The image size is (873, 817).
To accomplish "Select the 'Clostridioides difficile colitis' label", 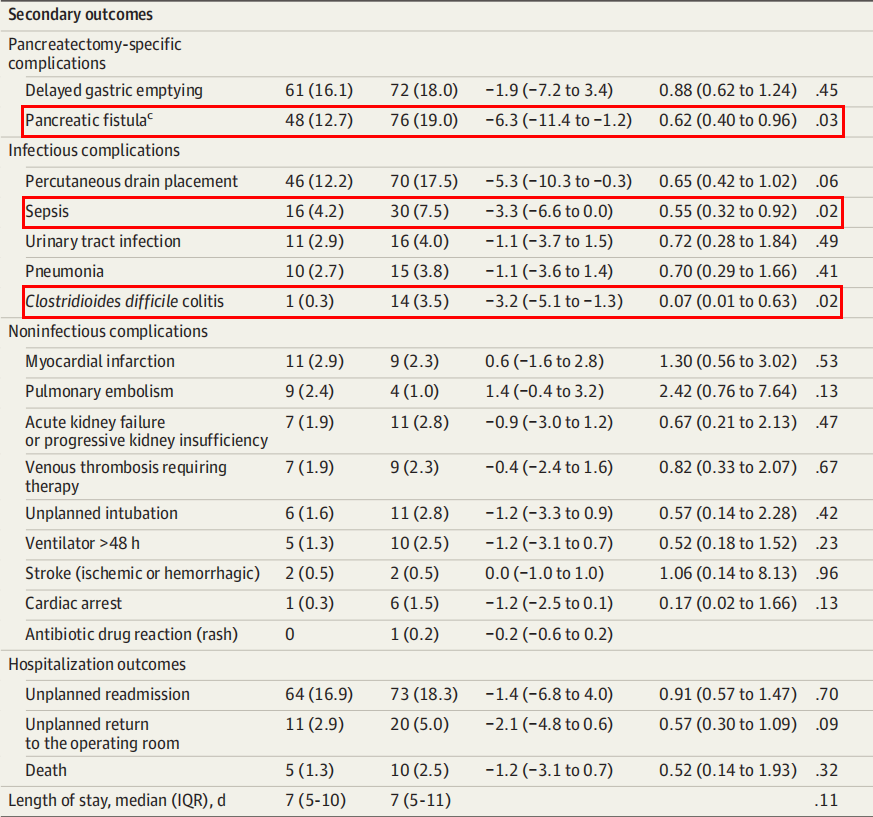I will point(125,302).
